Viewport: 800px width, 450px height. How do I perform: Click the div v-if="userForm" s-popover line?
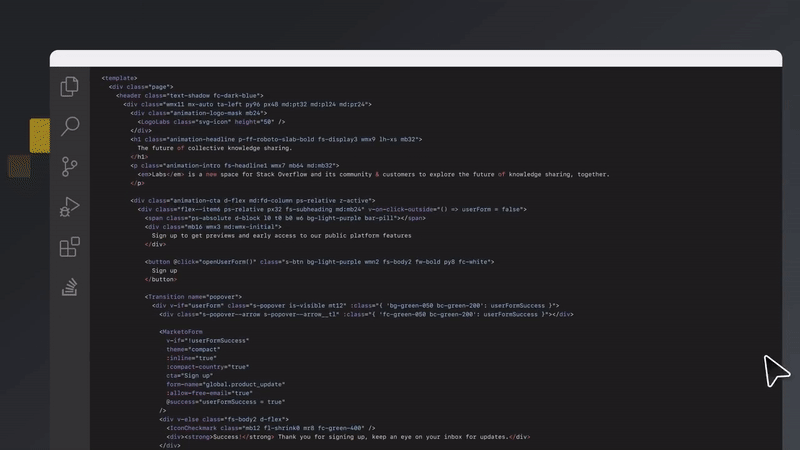coord(356,306)
